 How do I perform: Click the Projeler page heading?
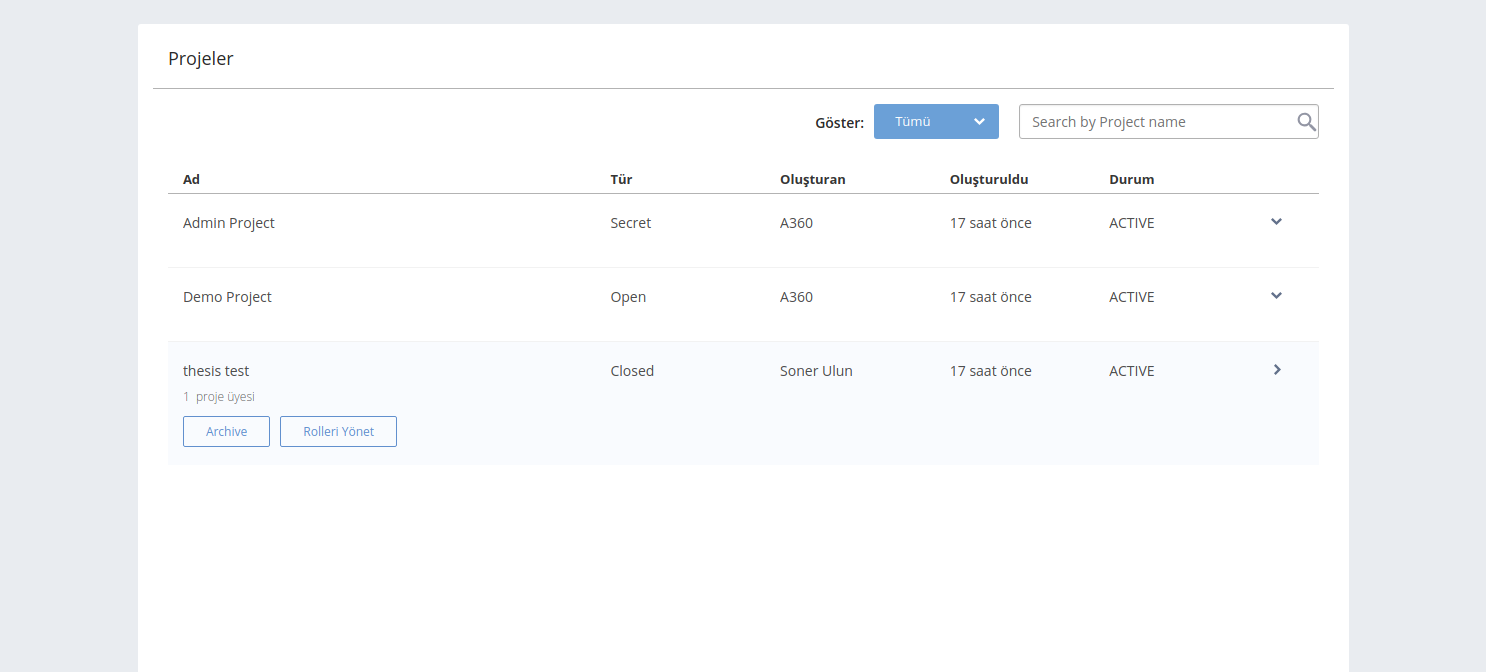pos(201,59)
